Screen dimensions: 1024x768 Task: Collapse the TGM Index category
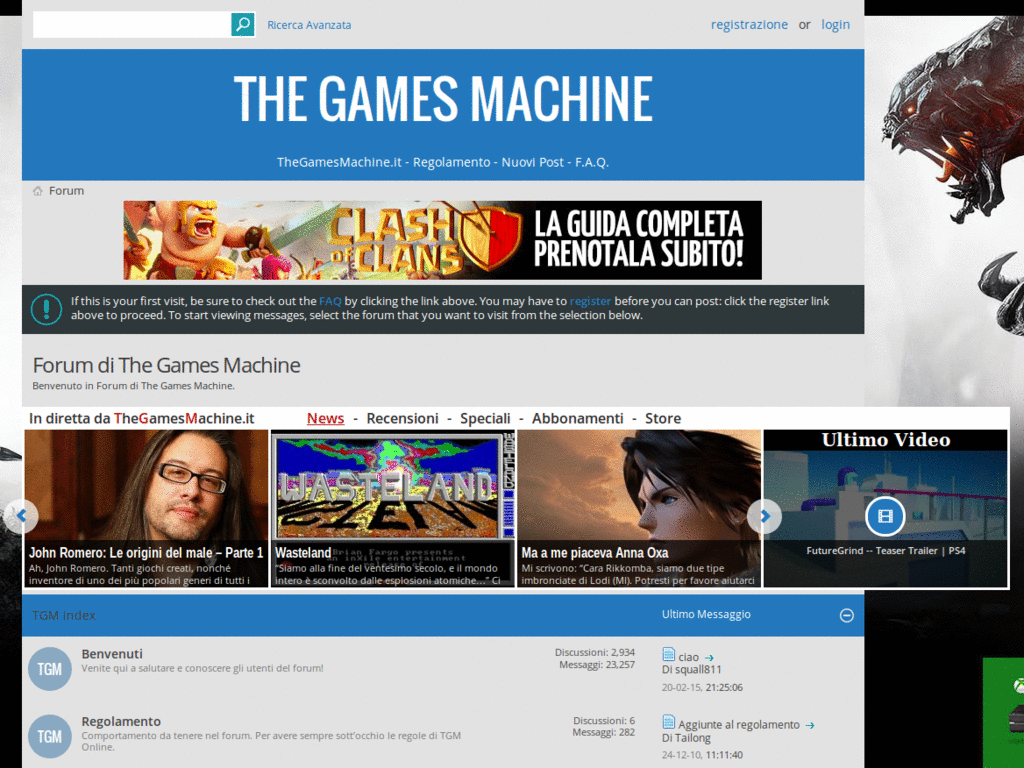click(846, 615)
